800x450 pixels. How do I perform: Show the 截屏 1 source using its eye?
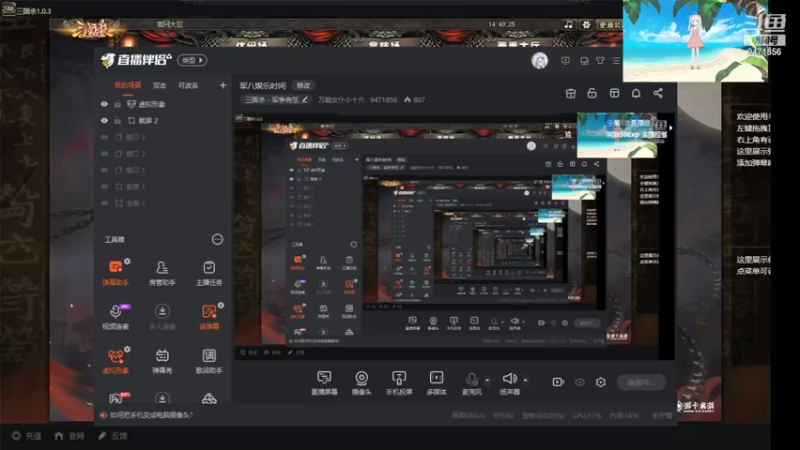click(x=104, y=187)
